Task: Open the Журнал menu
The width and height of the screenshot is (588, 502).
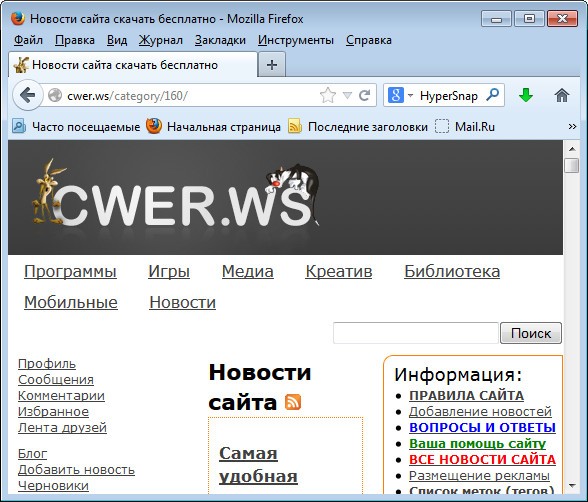Action: point(160,40)
